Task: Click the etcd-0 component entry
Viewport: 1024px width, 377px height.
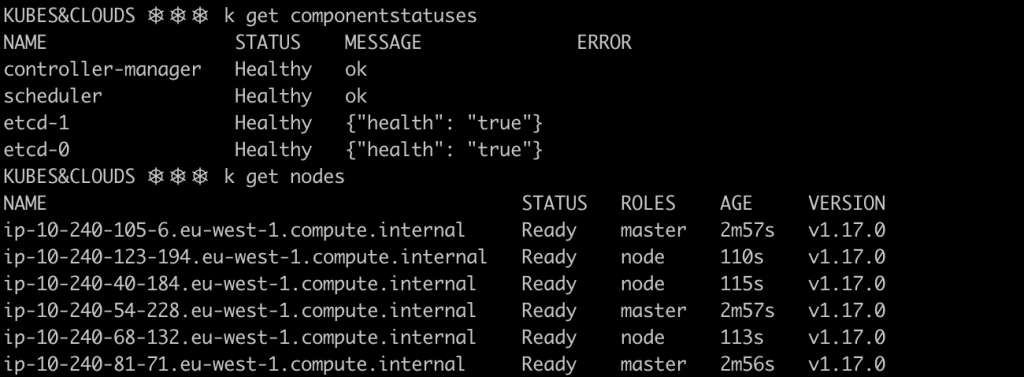Action: click(37, 150)
